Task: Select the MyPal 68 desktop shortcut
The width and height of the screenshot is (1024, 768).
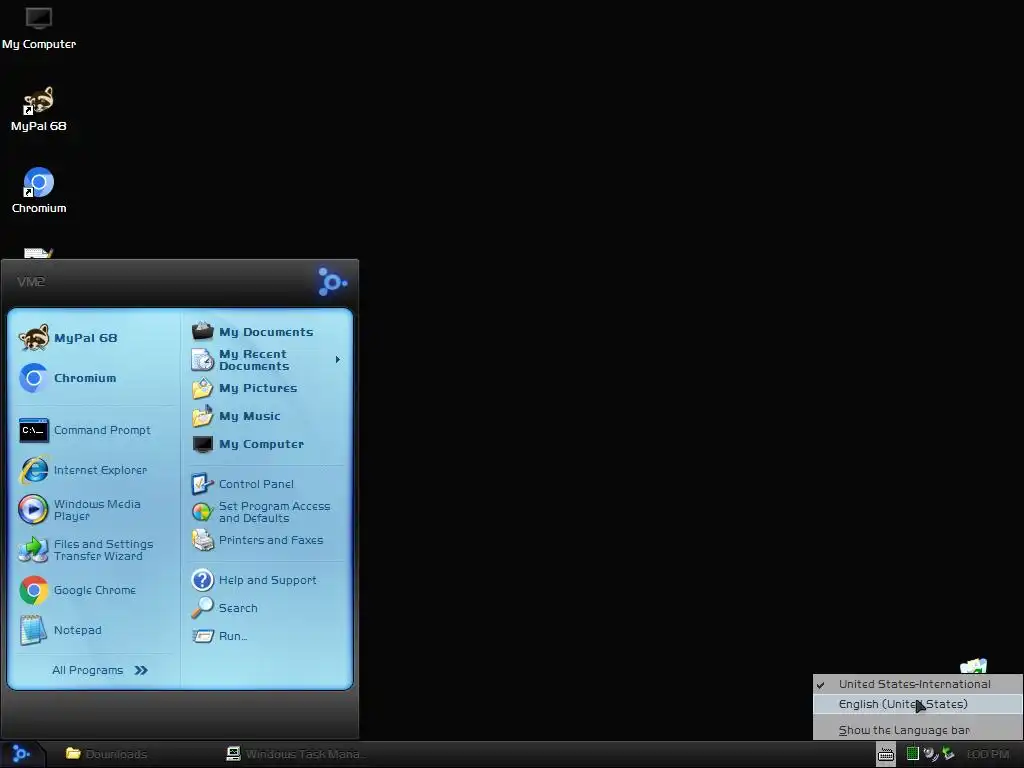Action: pyautogui.click(x=39, y=109)
